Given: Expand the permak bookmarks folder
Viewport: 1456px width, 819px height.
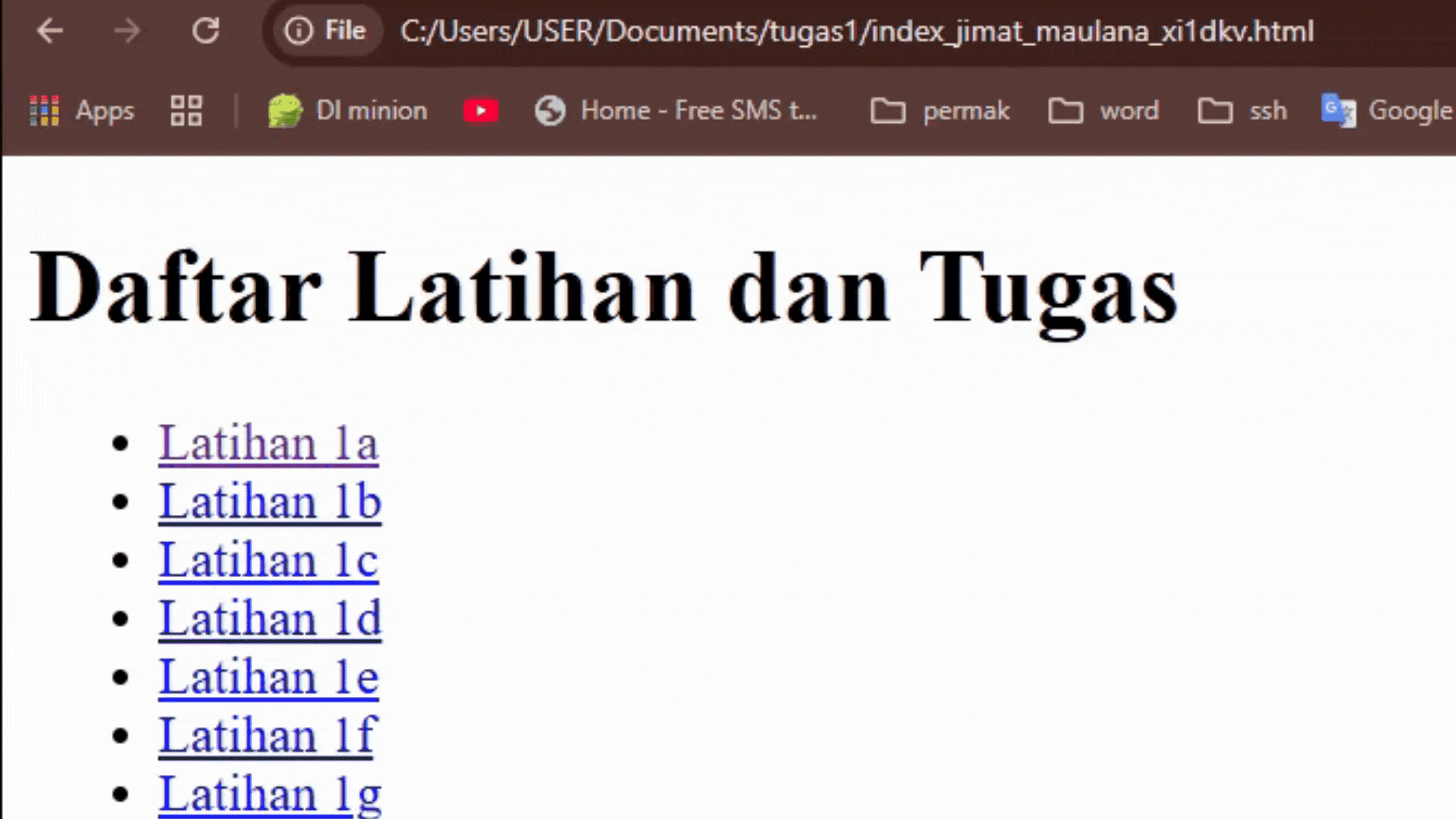Looking at the screenshot, I should (x=940, y=111).
